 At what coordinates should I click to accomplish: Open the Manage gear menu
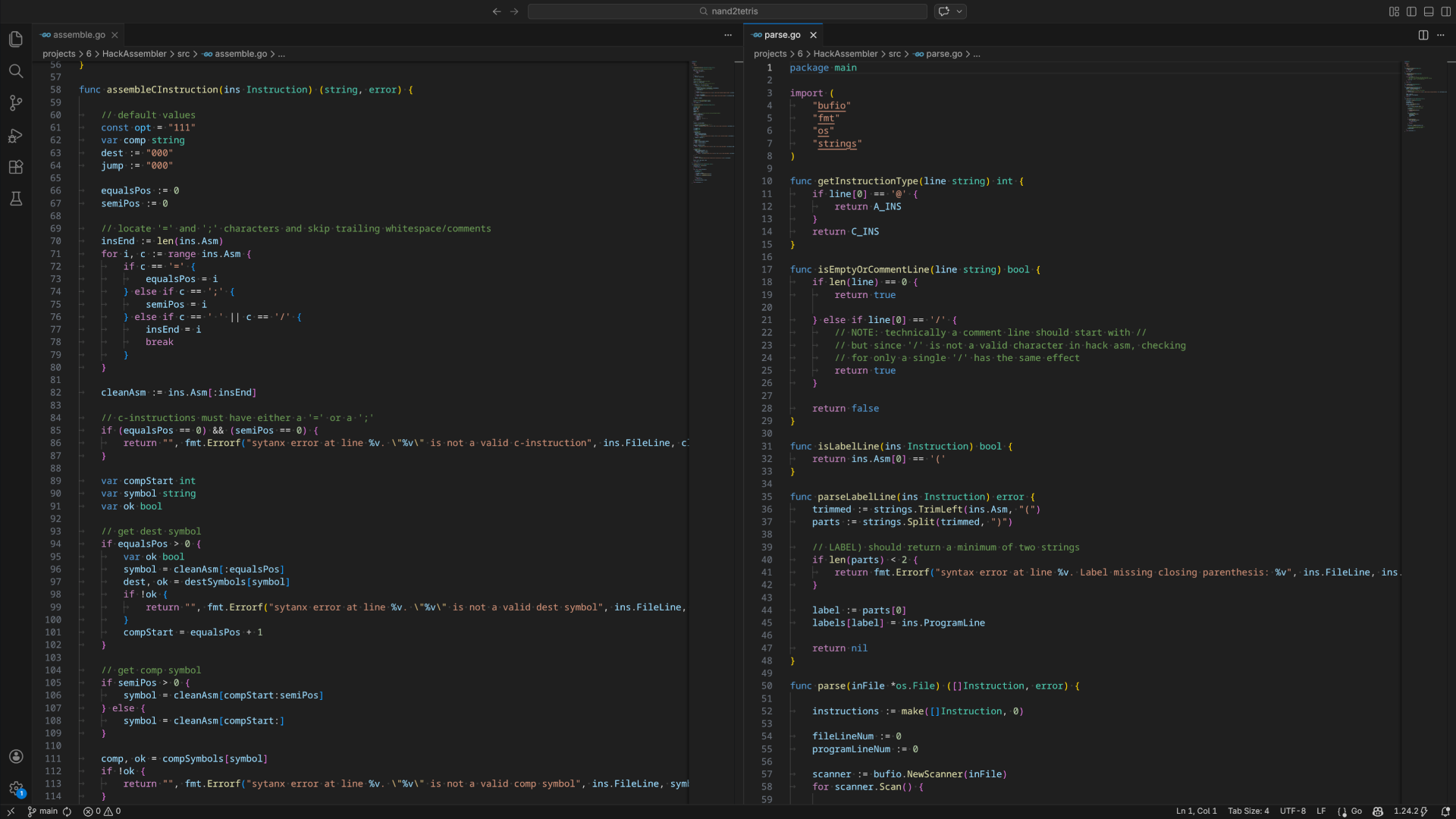click(15, 789)
